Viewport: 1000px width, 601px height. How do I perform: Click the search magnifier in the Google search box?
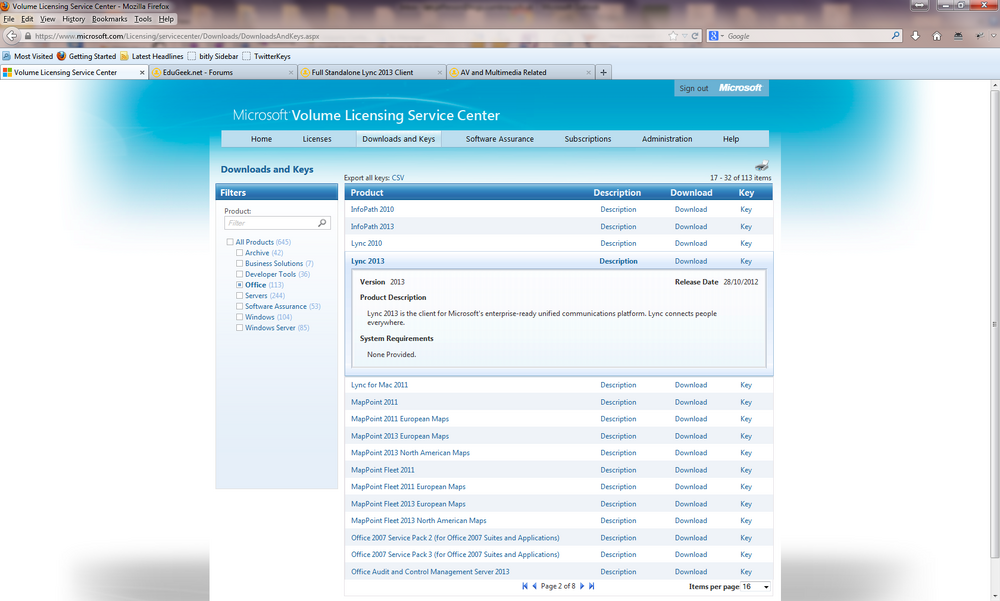(x=895, y=36)
